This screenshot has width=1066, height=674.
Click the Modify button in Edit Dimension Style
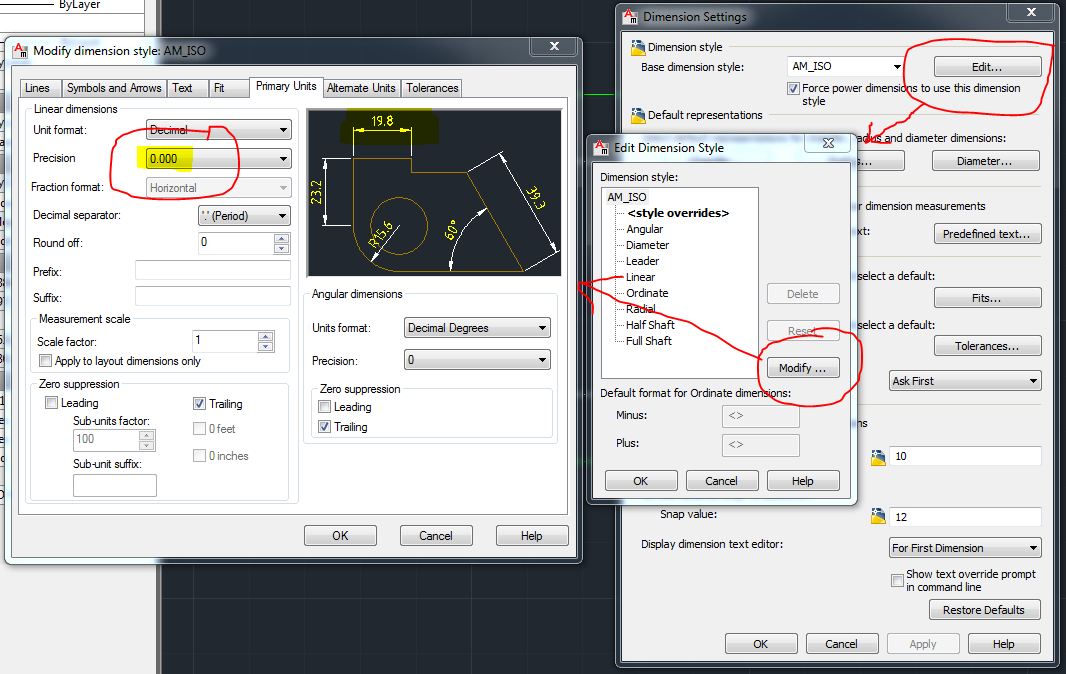(801, 367)
